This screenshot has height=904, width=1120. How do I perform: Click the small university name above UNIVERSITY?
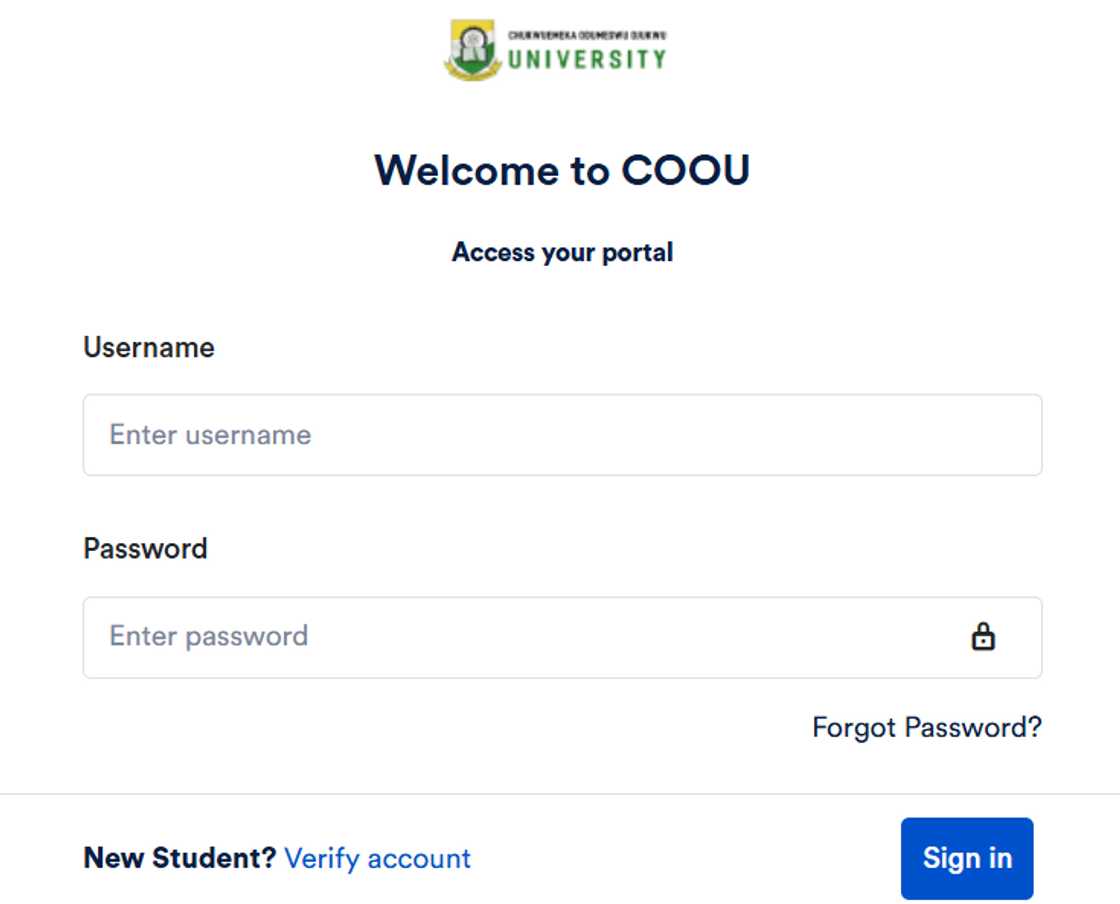coord(586,35)
